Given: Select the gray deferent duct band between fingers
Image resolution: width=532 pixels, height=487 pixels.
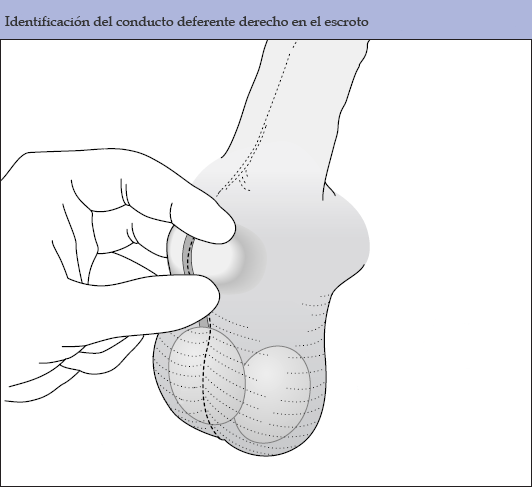Looking at the screenshot, I should (x=188, y=255).
